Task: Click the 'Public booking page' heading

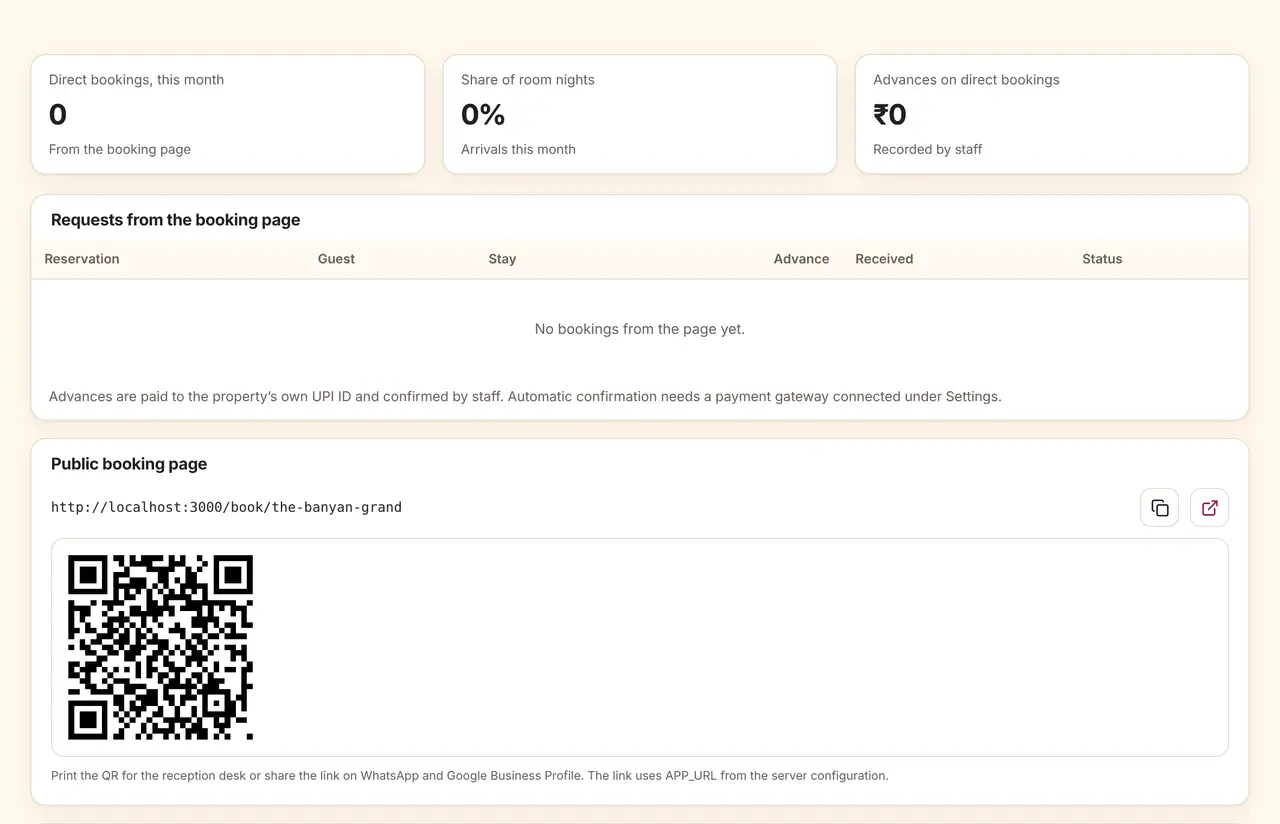Action: tap(129, 464)
